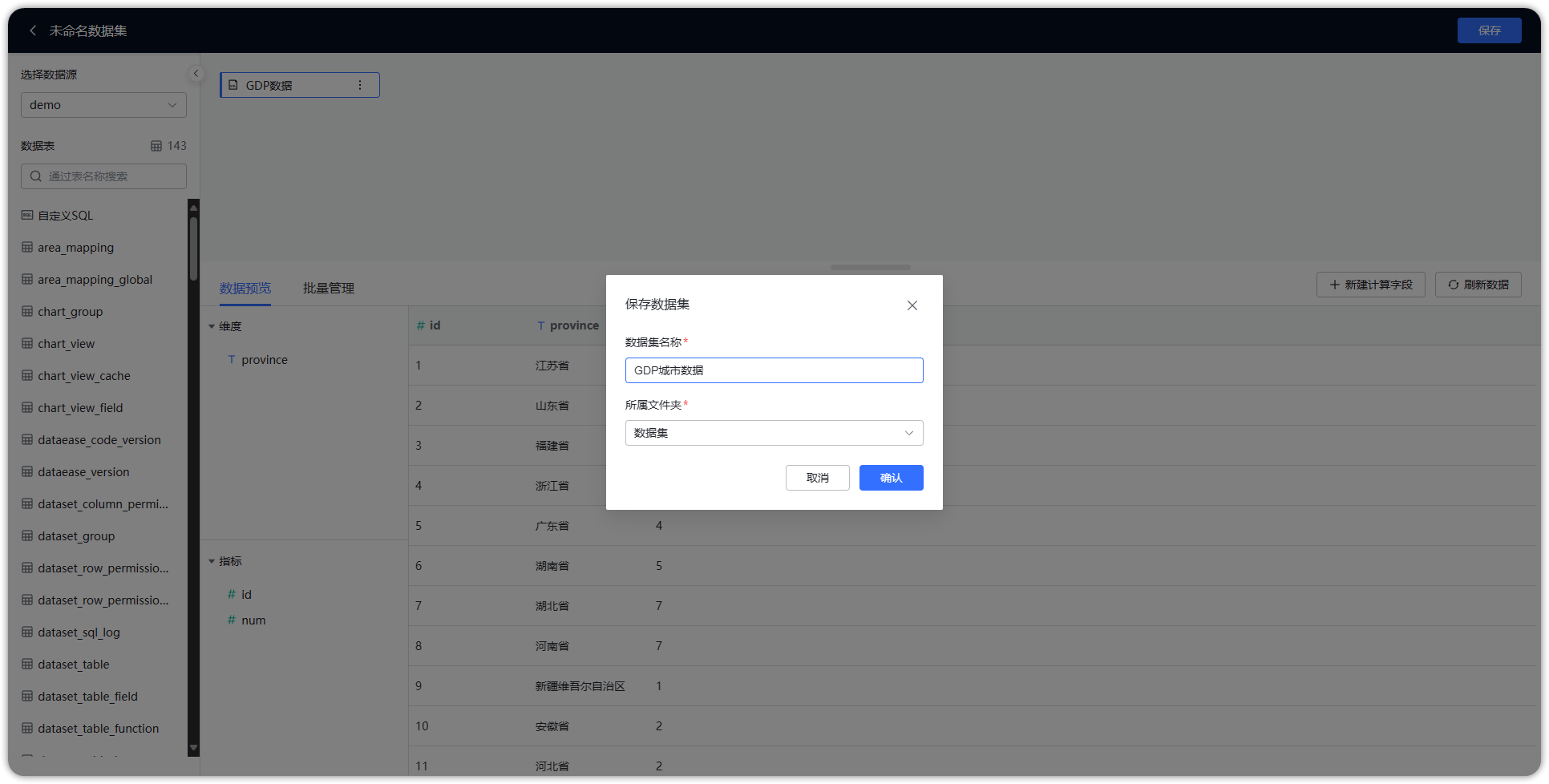Click the table count icon near 143
Screen dimensions: 1549x784
156,146
